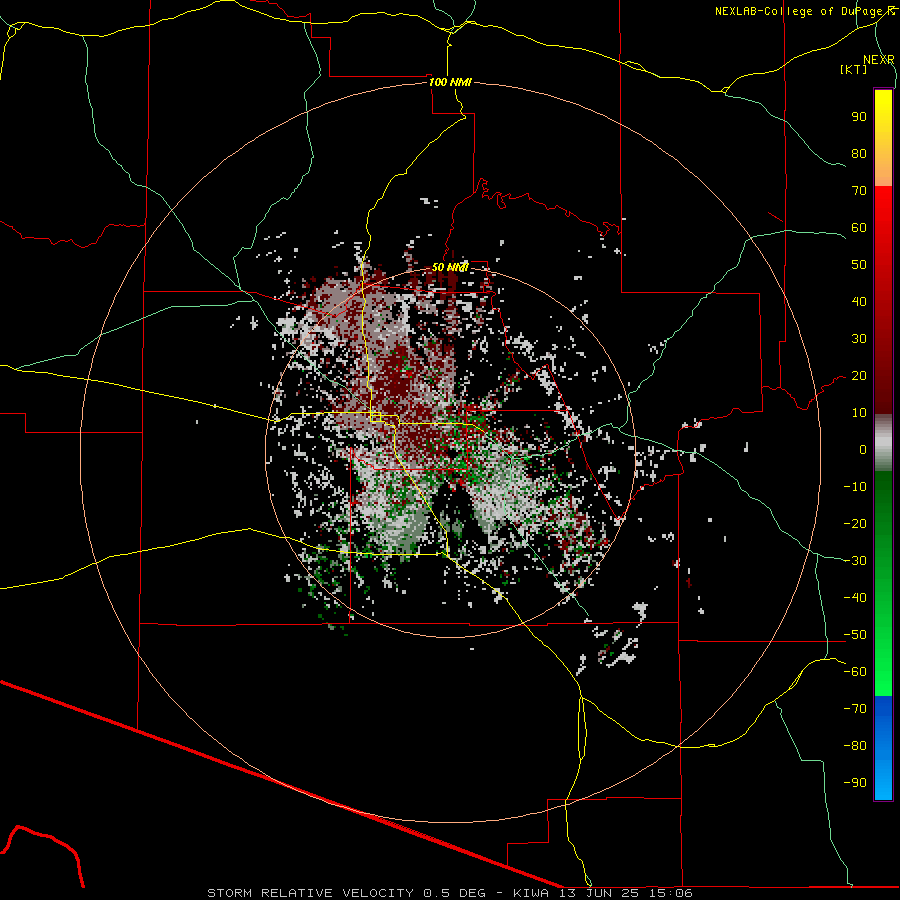Click the [KT] units label above the scale
900x900 pixels.
pyautogui.click(x=854, y=69)
